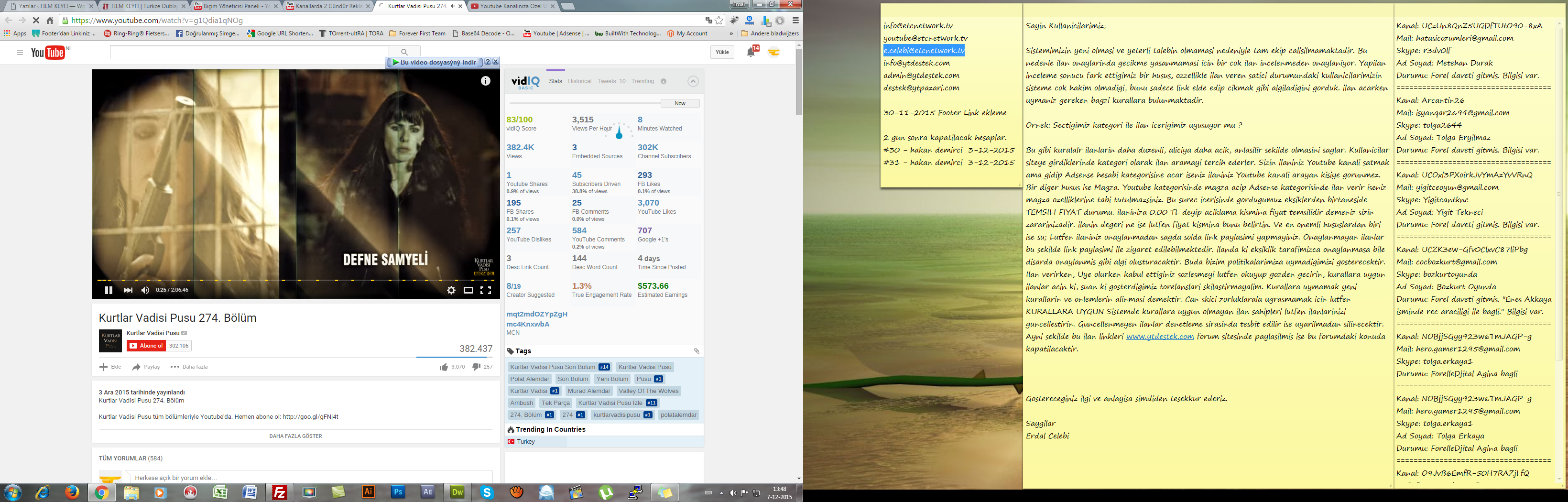Show more bookmarks chevron
Viewport: 1568px width, 502px height.
[x=731, y=33]
